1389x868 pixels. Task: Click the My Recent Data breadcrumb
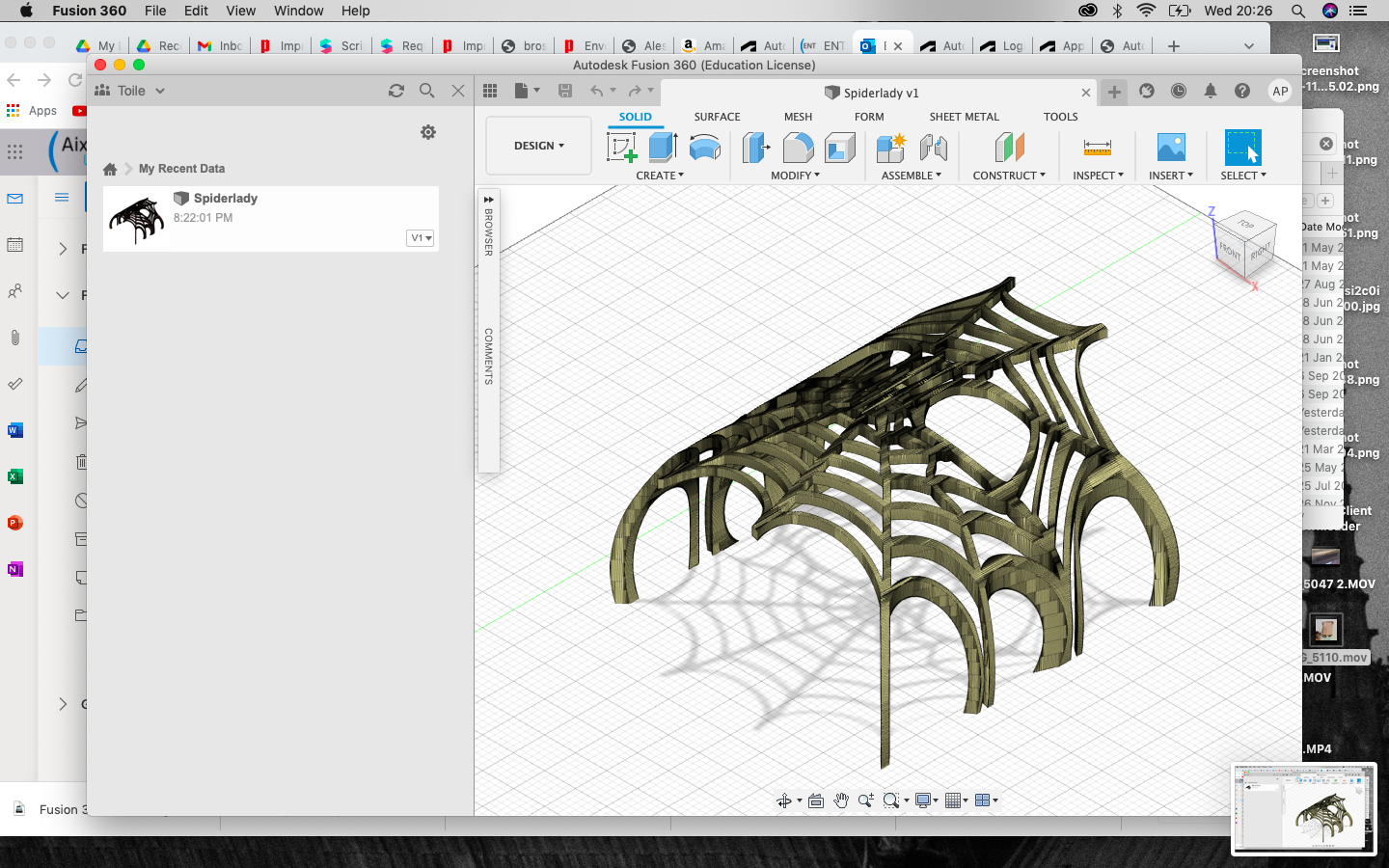click(x=181, y=169)
